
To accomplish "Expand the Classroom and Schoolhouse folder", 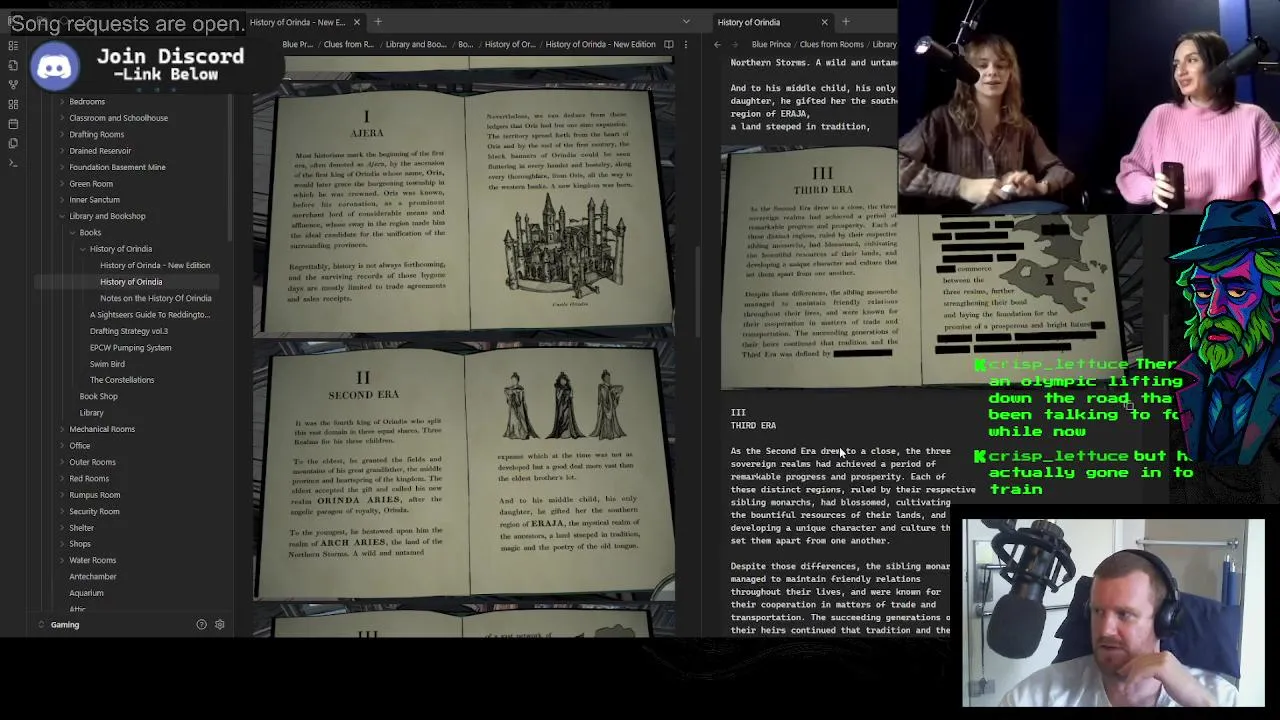I will [x=62, y=118].
